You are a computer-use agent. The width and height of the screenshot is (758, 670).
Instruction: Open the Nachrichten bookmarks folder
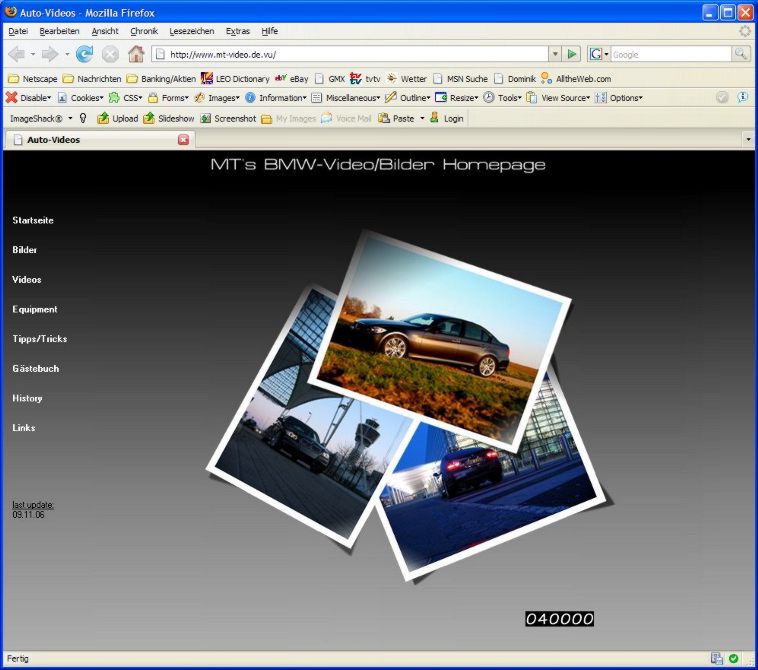pyautogui.click(x=92, y=78)
